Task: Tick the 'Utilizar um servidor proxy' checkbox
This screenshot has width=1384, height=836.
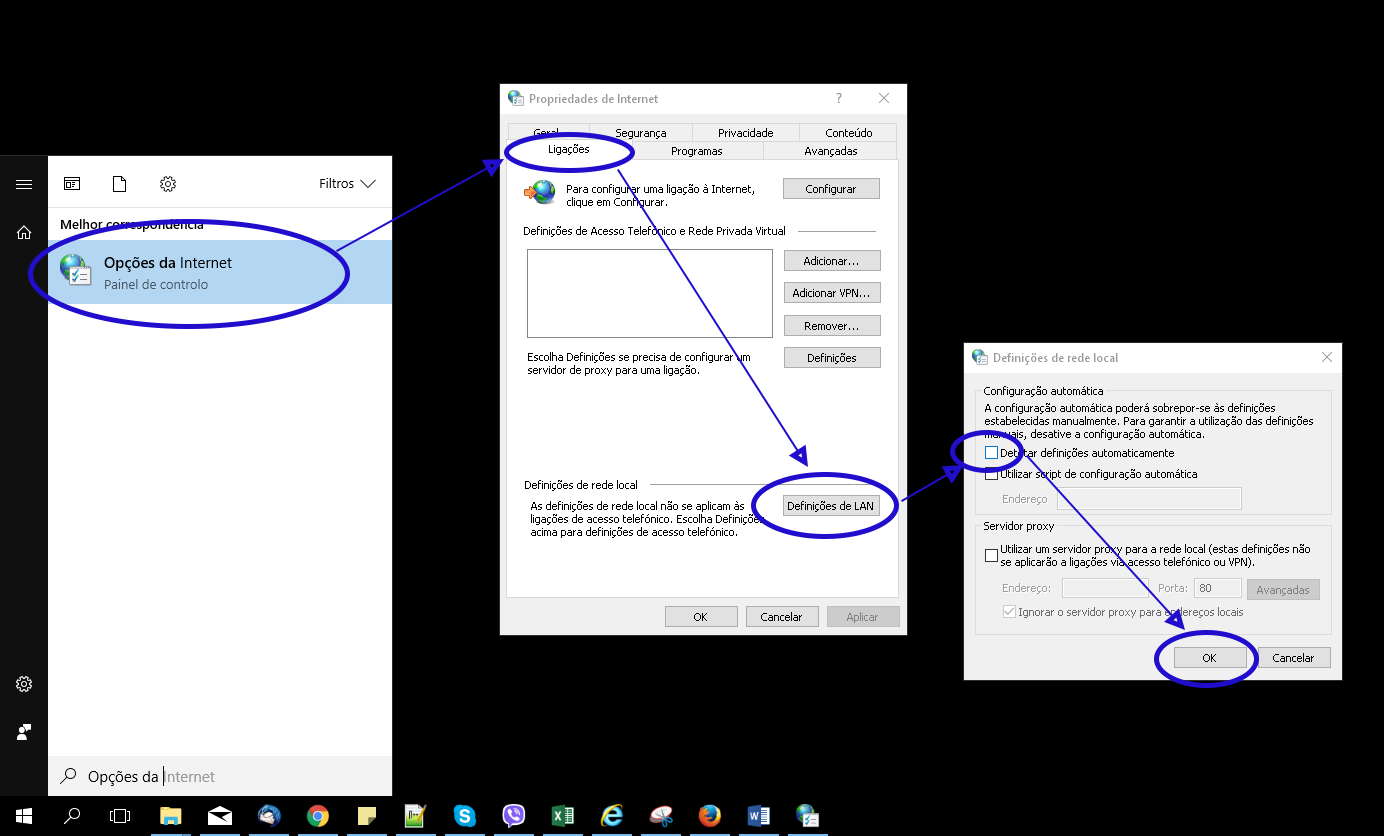Action: (x=991, y=555)
